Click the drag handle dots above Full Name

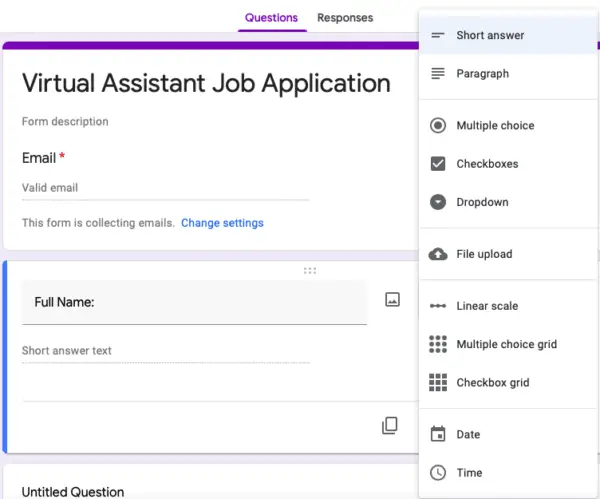point(310,270)
